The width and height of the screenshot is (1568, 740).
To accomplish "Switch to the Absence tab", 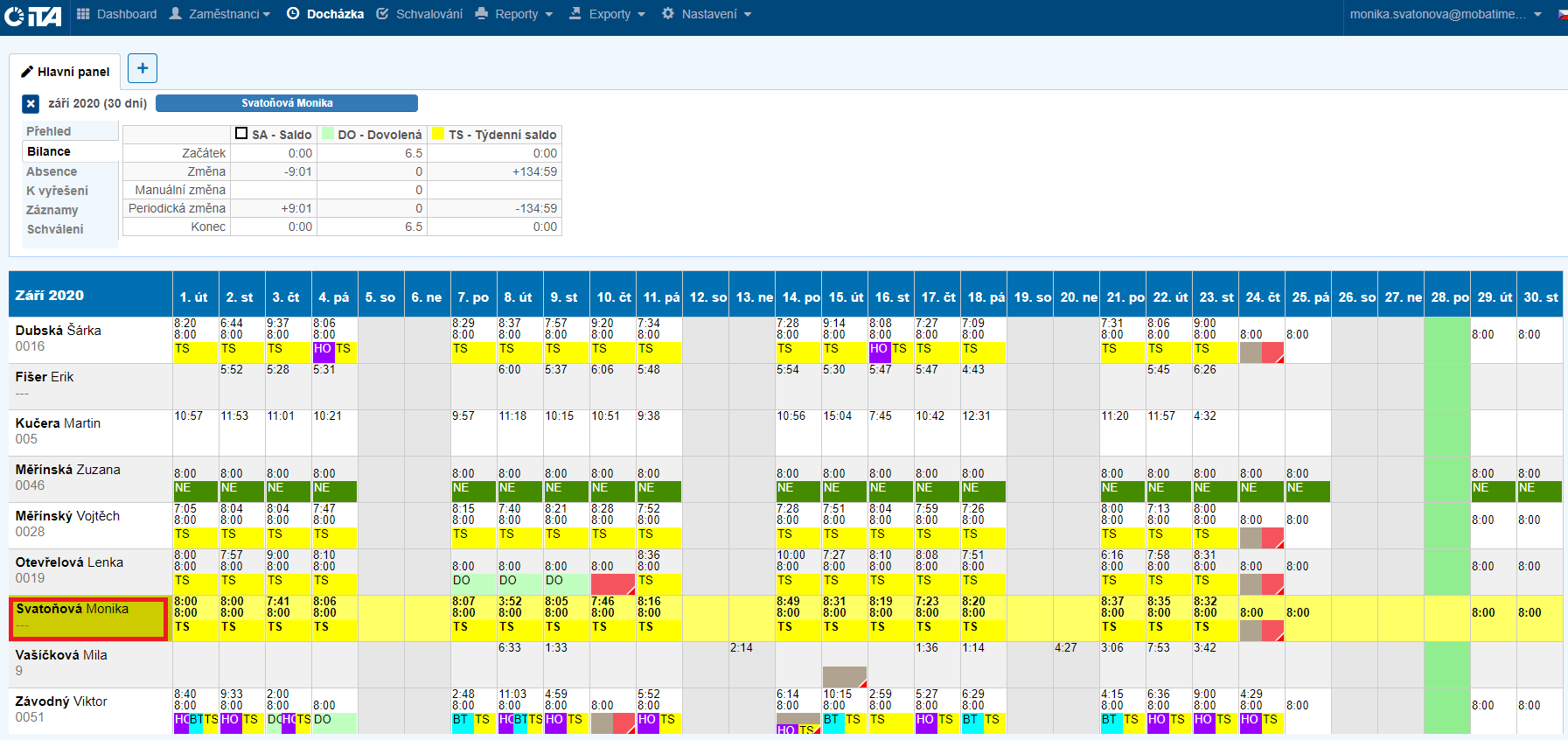I will (x=52, y=171).
